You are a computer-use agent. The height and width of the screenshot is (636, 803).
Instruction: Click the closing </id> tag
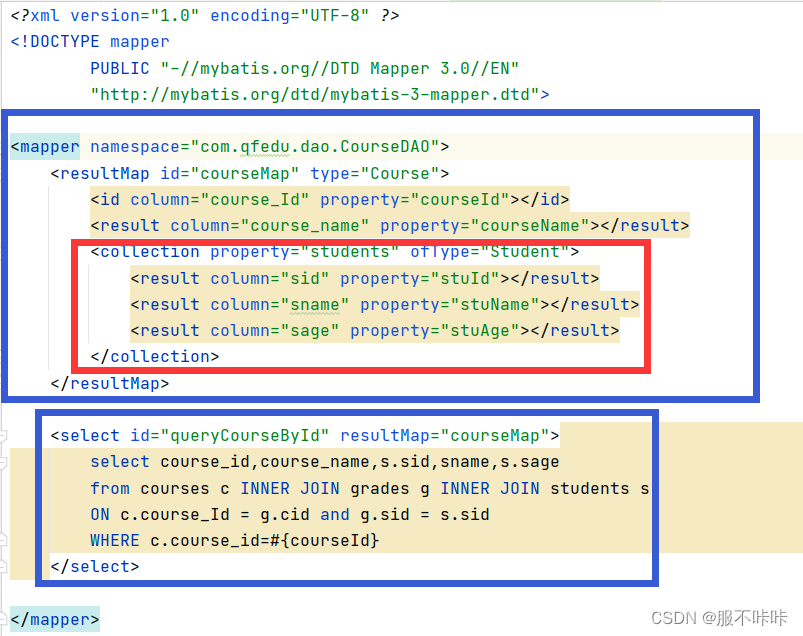click(x=545, y=199)
